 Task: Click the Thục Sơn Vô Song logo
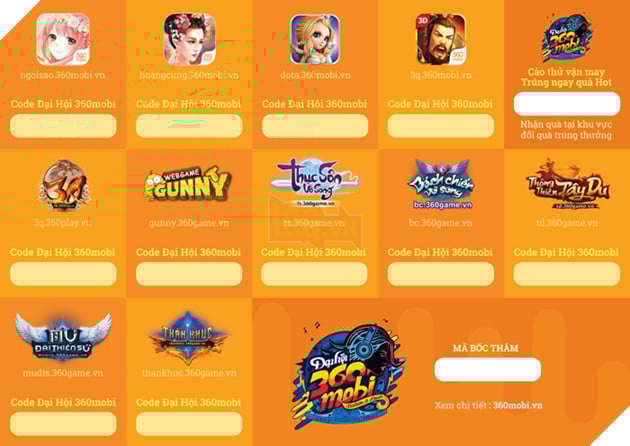315,184
